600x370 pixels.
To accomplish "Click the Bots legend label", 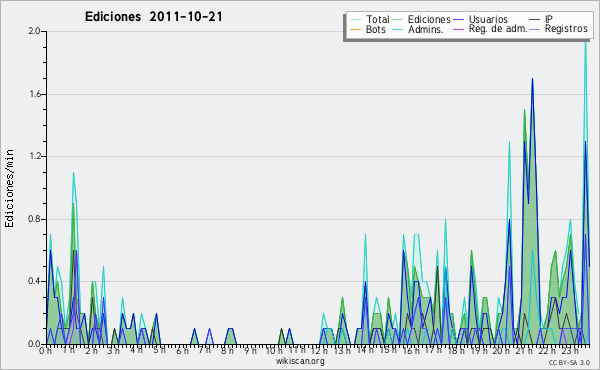I will point(376,29).
